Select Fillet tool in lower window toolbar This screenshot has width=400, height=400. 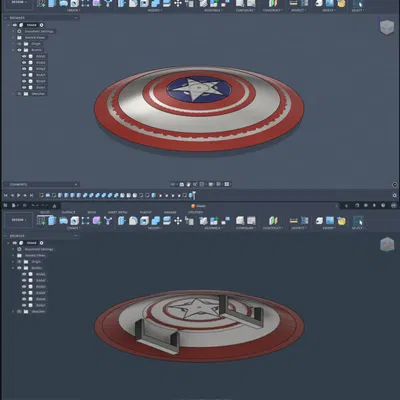133,221
